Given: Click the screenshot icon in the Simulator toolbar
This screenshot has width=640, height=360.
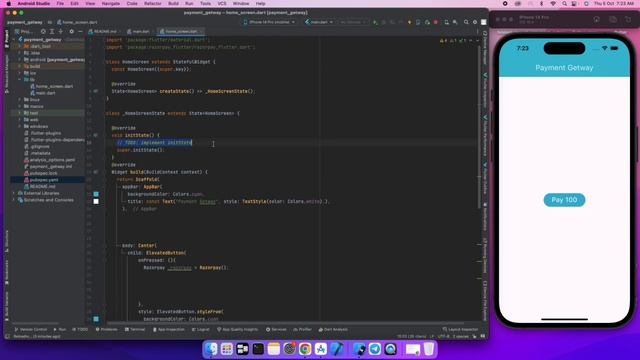Looking at the screenshot, I should tap(613, 19).
